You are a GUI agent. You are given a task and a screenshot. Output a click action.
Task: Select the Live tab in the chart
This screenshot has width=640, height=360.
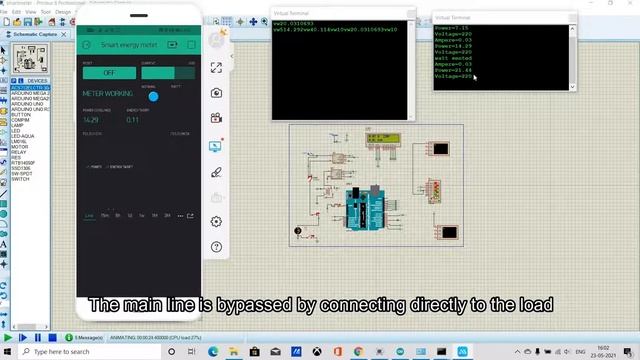click(89, 216)
